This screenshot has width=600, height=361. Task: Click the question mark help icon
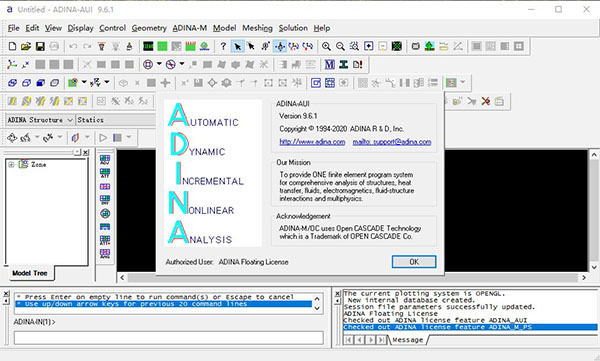223,46
